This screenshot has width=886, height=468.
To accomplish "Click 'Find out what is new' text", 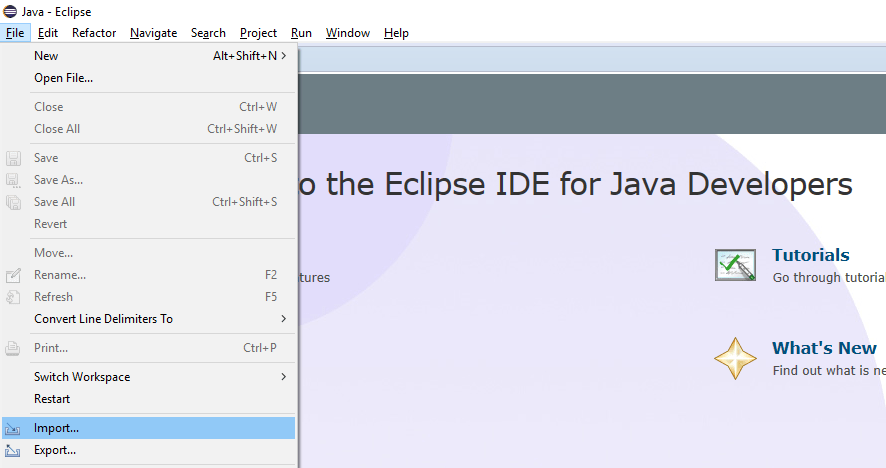I will (829, 370).
